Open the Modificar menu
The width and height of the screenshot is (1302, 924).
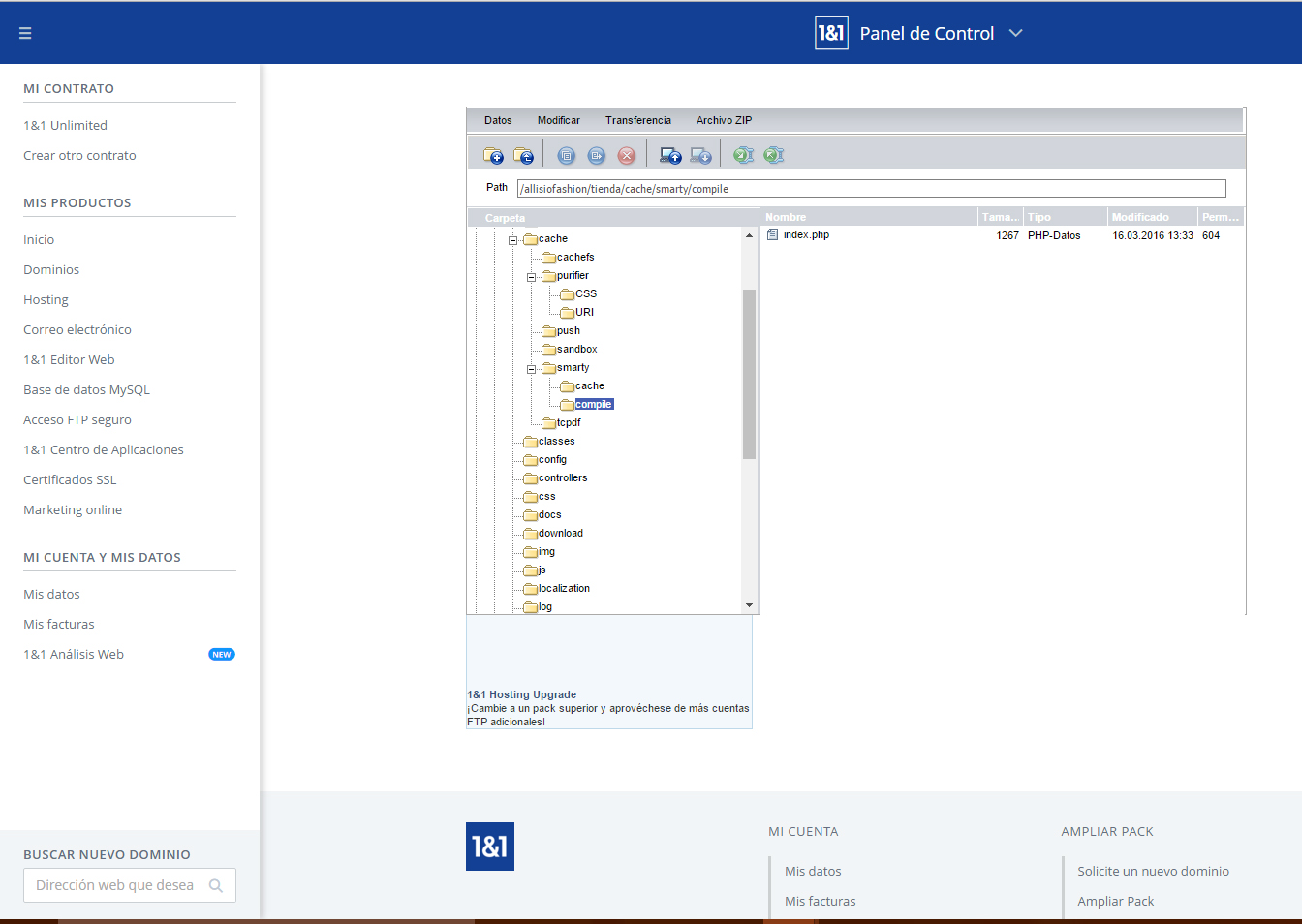click(x=559, y=120)
